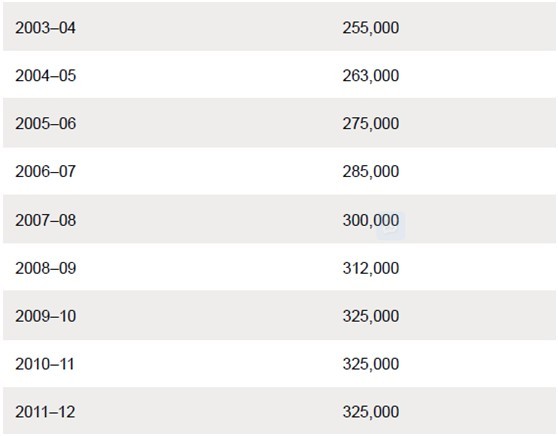
Task: Click the 312,000 value
Action: point(370,268)
